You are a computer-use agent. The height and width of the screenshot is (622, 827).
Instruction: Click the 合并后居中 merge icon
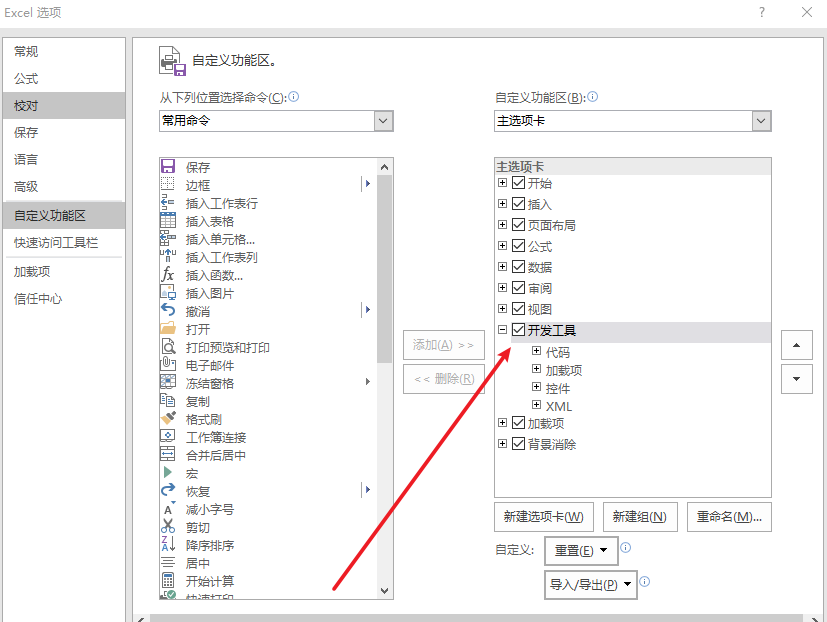(x=168, y=454)
